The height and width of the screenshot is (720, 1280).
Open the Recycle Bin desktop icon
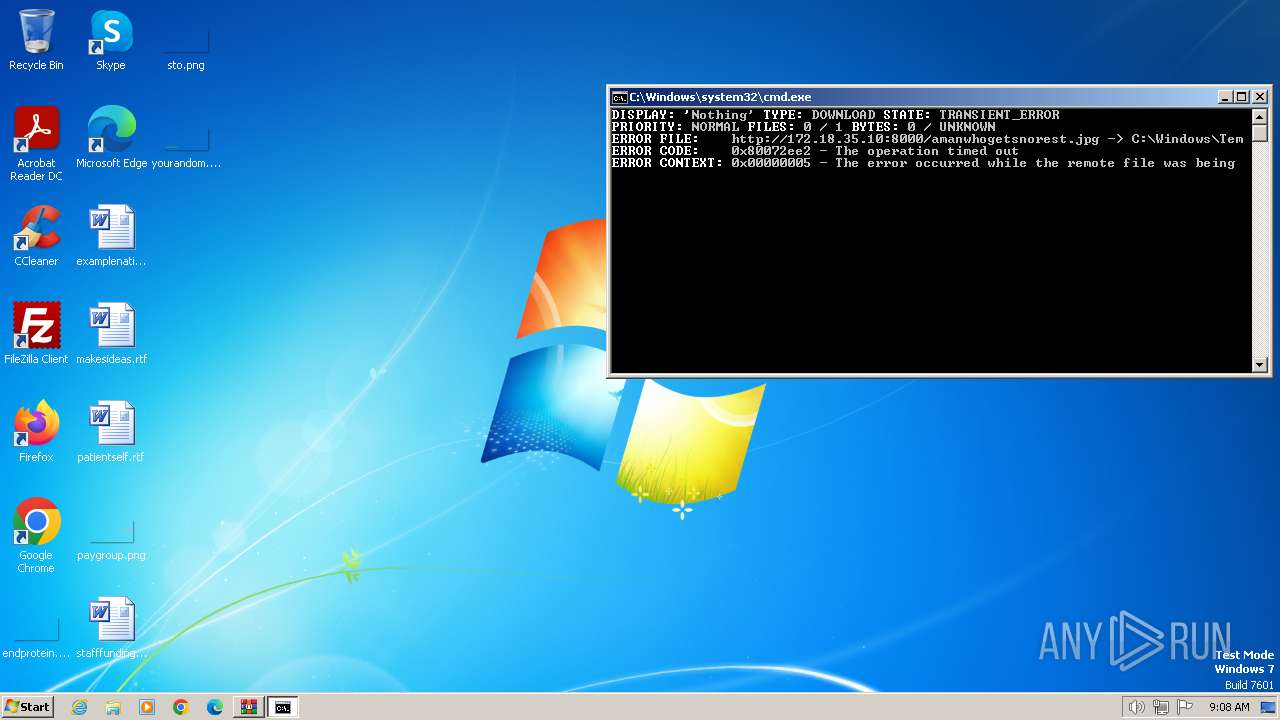[x=36, y=40]
